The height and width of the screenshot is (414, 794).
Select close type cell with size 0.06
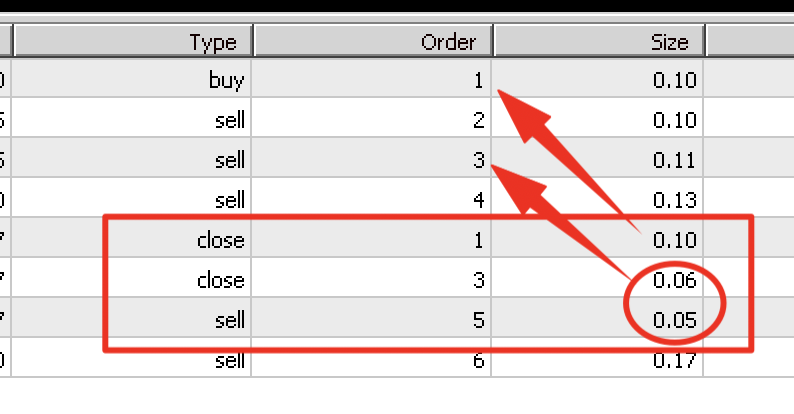coord(131,279)
